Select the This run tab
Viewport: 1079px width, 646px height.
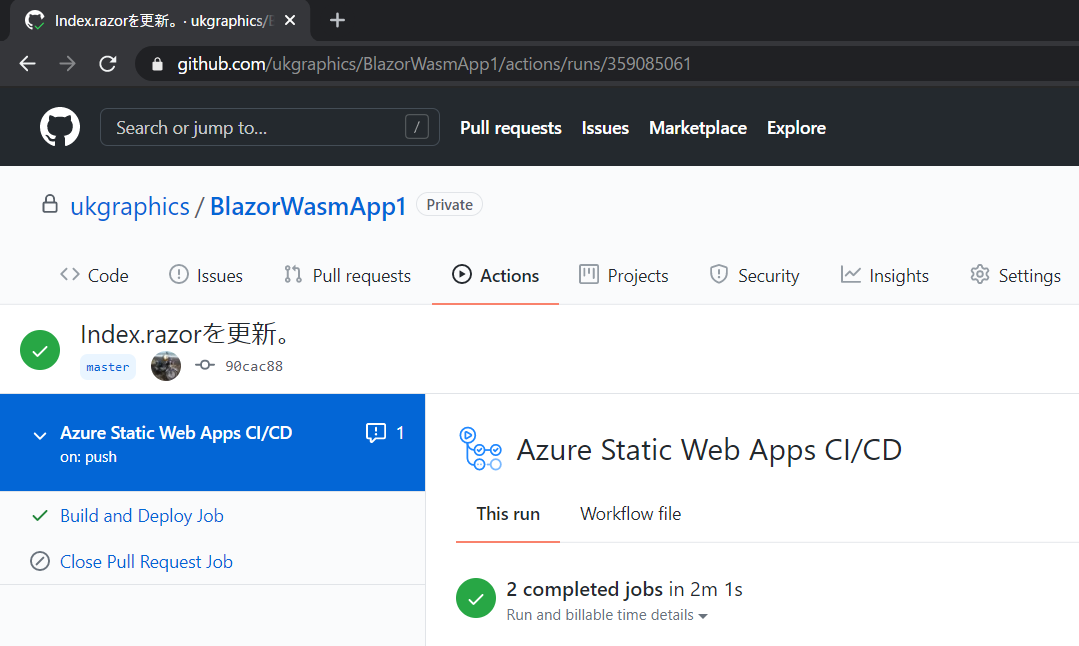tap(508, 514)
